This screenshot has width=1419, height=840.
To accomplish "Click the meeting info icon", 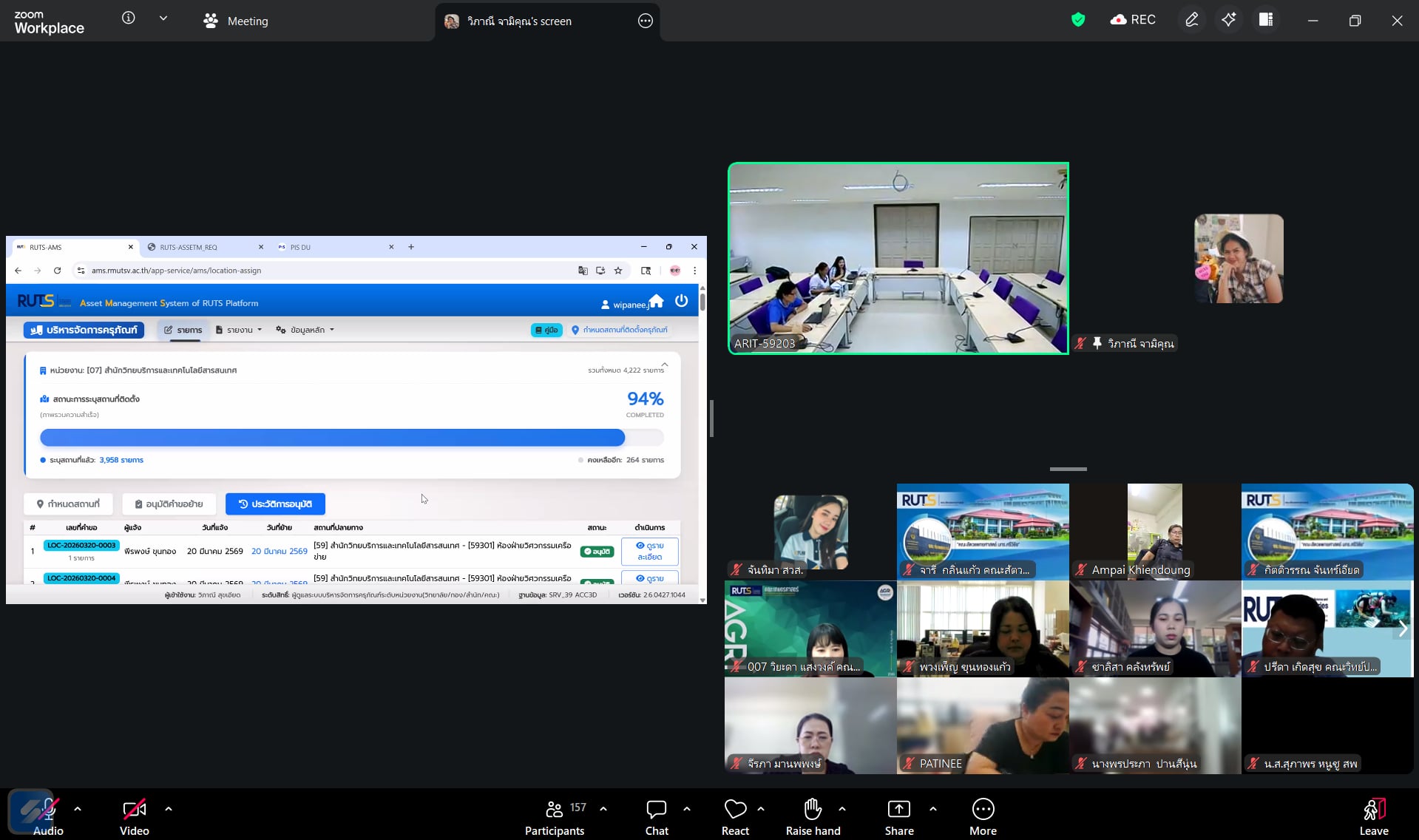I will pyautogui.click(x=129, y=18).
